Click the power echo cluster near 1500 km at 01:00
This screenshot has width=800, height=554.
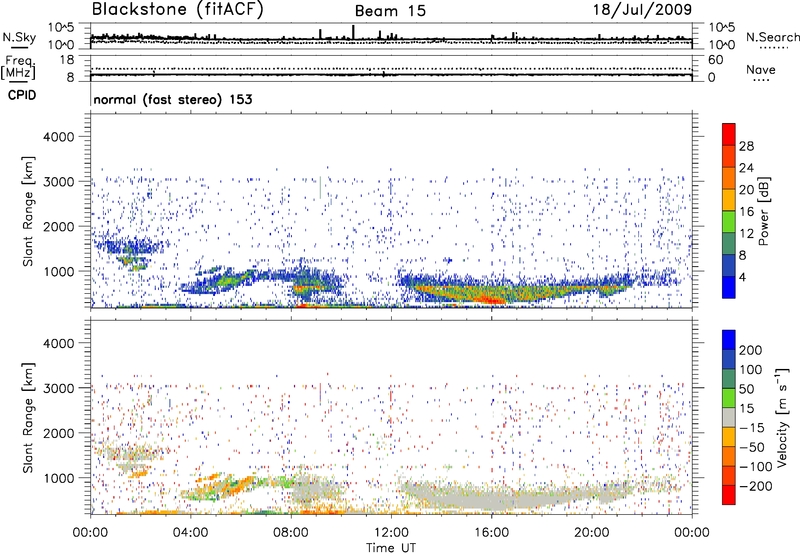(130, 248)
